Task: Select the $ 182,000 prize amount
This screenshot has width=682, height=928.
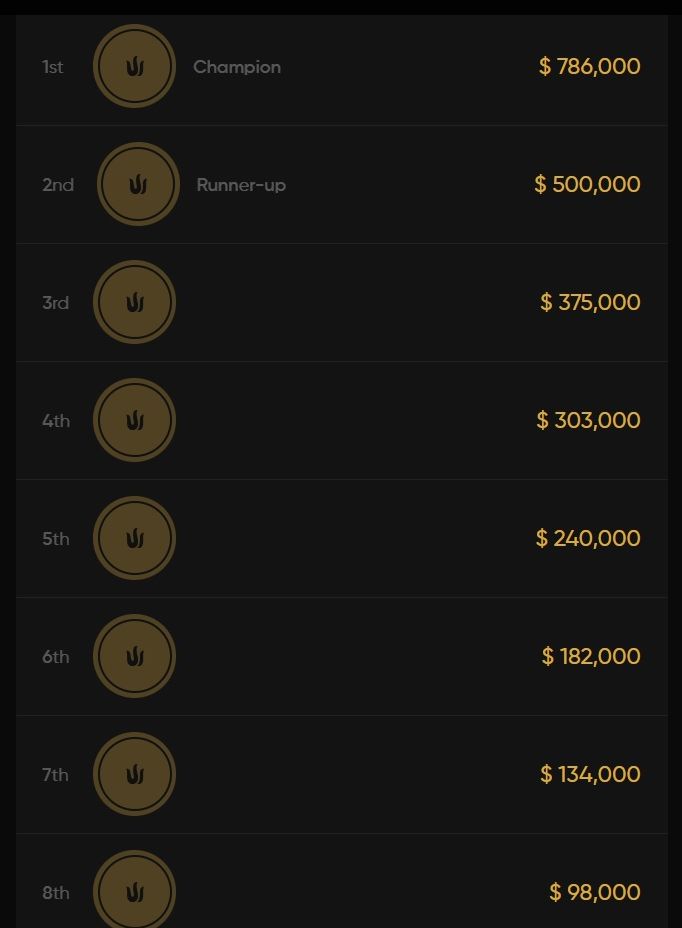Action: (591, 656)
